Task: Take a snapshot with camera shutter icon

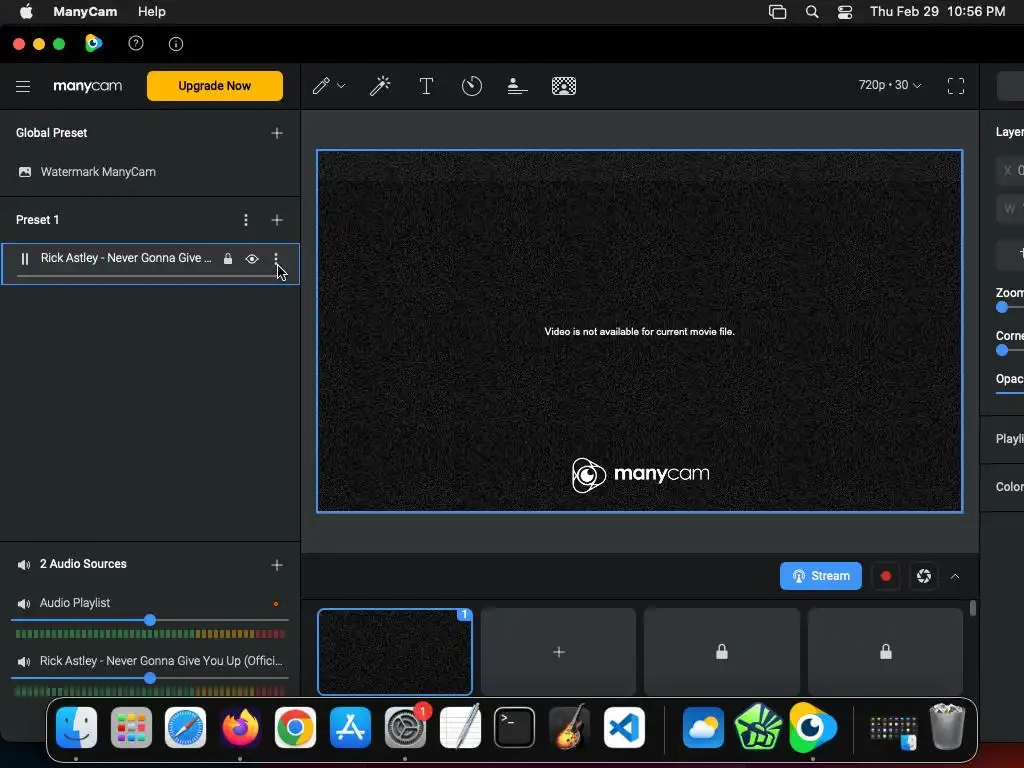Action: coord(923,576)
